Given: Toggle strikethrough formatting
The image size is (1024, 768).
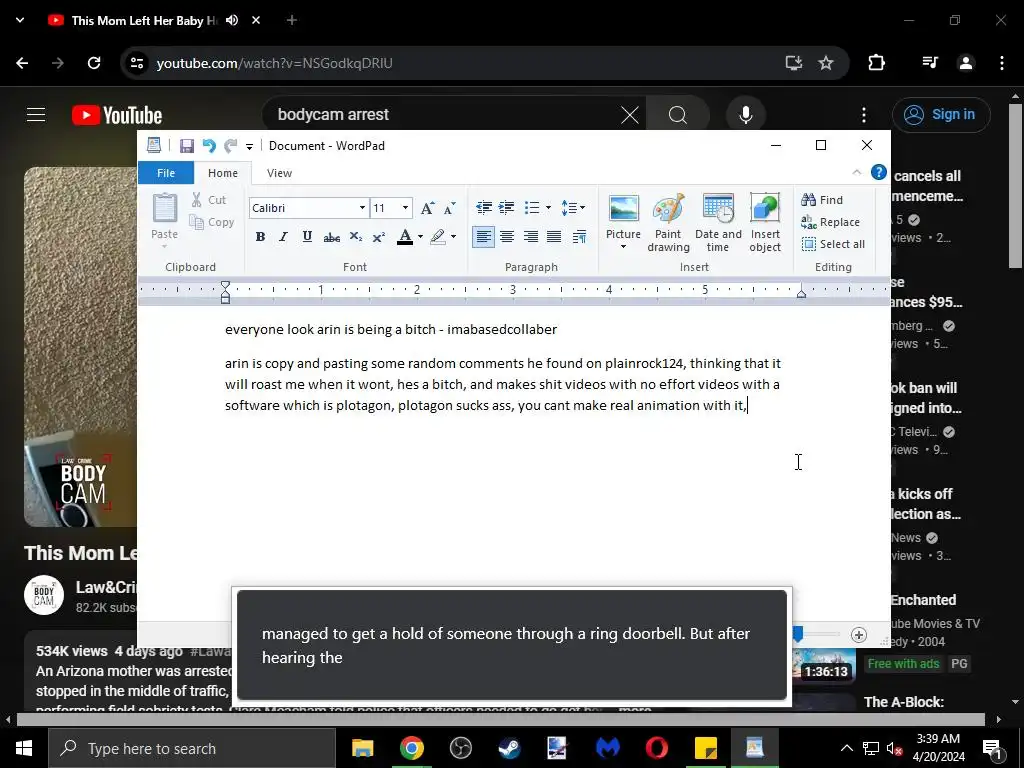Looking at the screenshot, I should coord(331,236).
